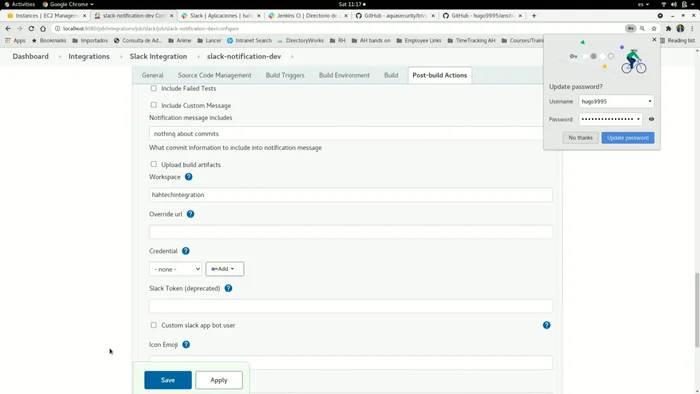Switch to Slack Aplicaciones browser tab
Viewport: 700px width, 394px height.
pos(221,16)
